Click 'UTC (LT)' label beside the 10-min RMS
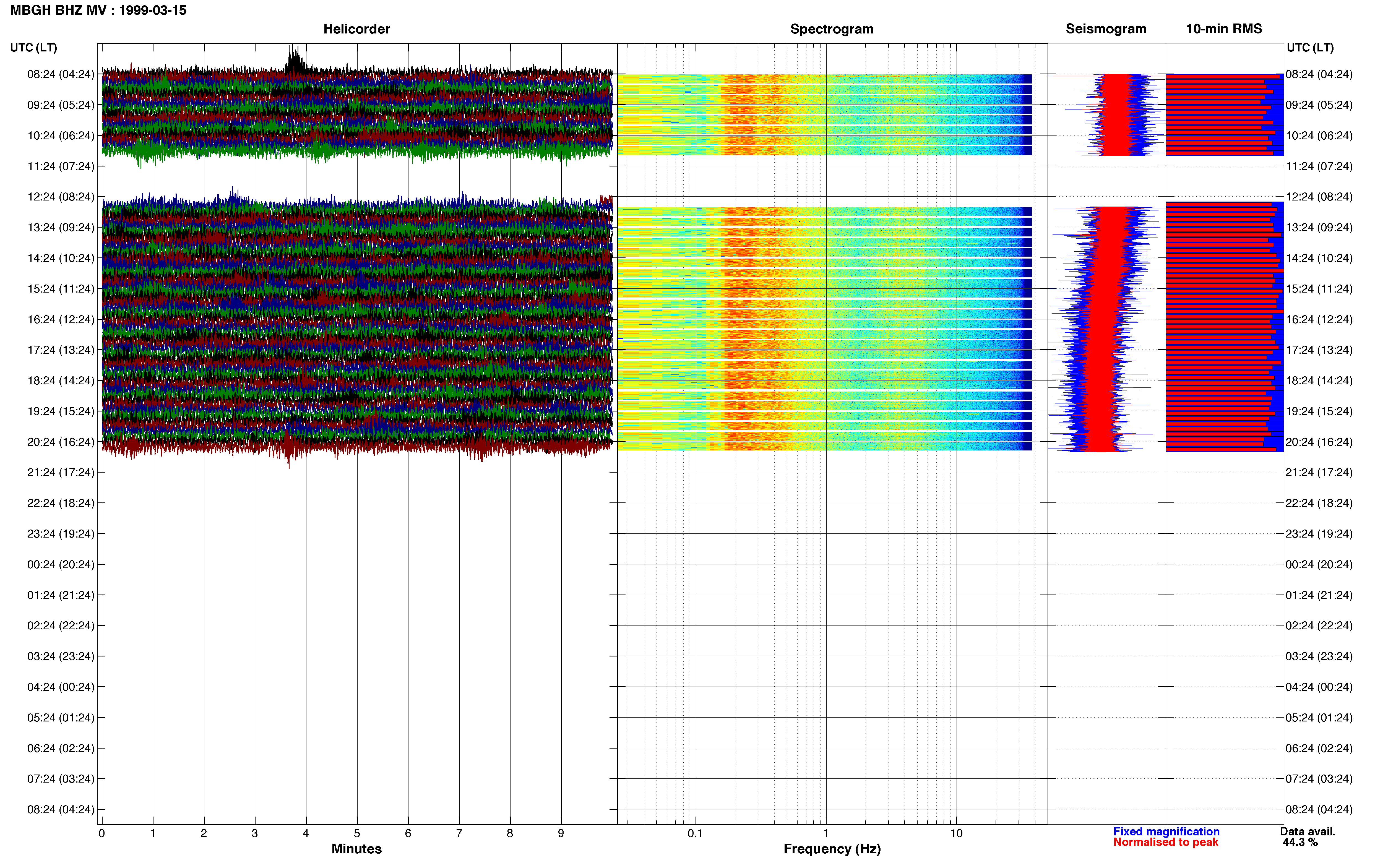 click(x=1310, y=48)
